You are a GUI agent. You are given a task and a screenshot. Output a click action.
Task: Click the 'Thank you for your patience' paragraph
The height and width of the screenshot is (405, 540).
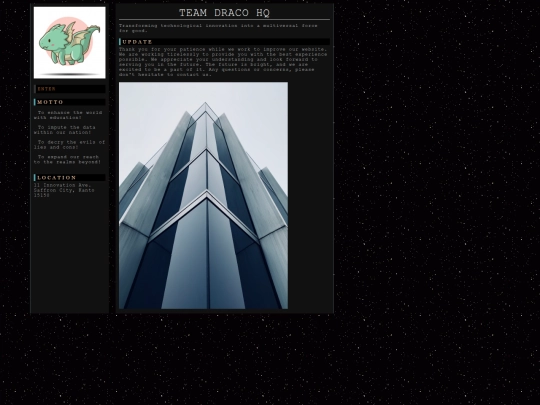[x=223, y=62]
